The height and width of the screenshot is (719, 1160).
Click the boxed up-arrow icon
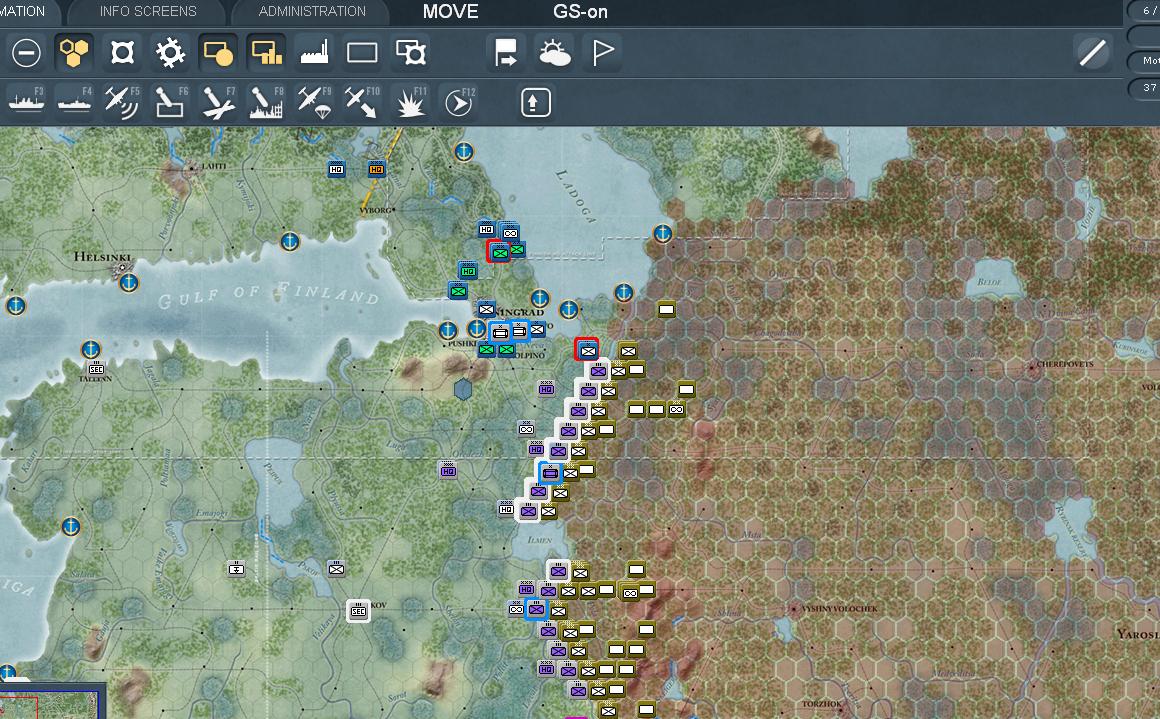point(536,102)
